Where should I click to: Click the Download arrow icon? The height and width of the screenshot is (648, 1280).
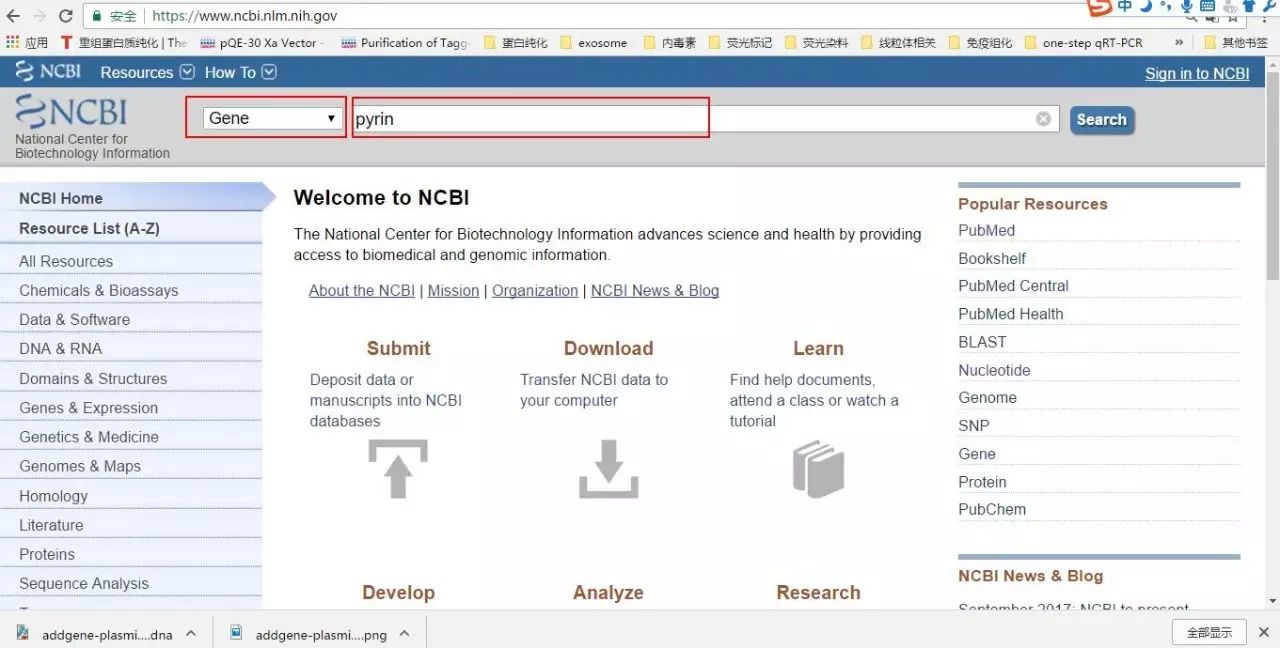coord(608,469)
